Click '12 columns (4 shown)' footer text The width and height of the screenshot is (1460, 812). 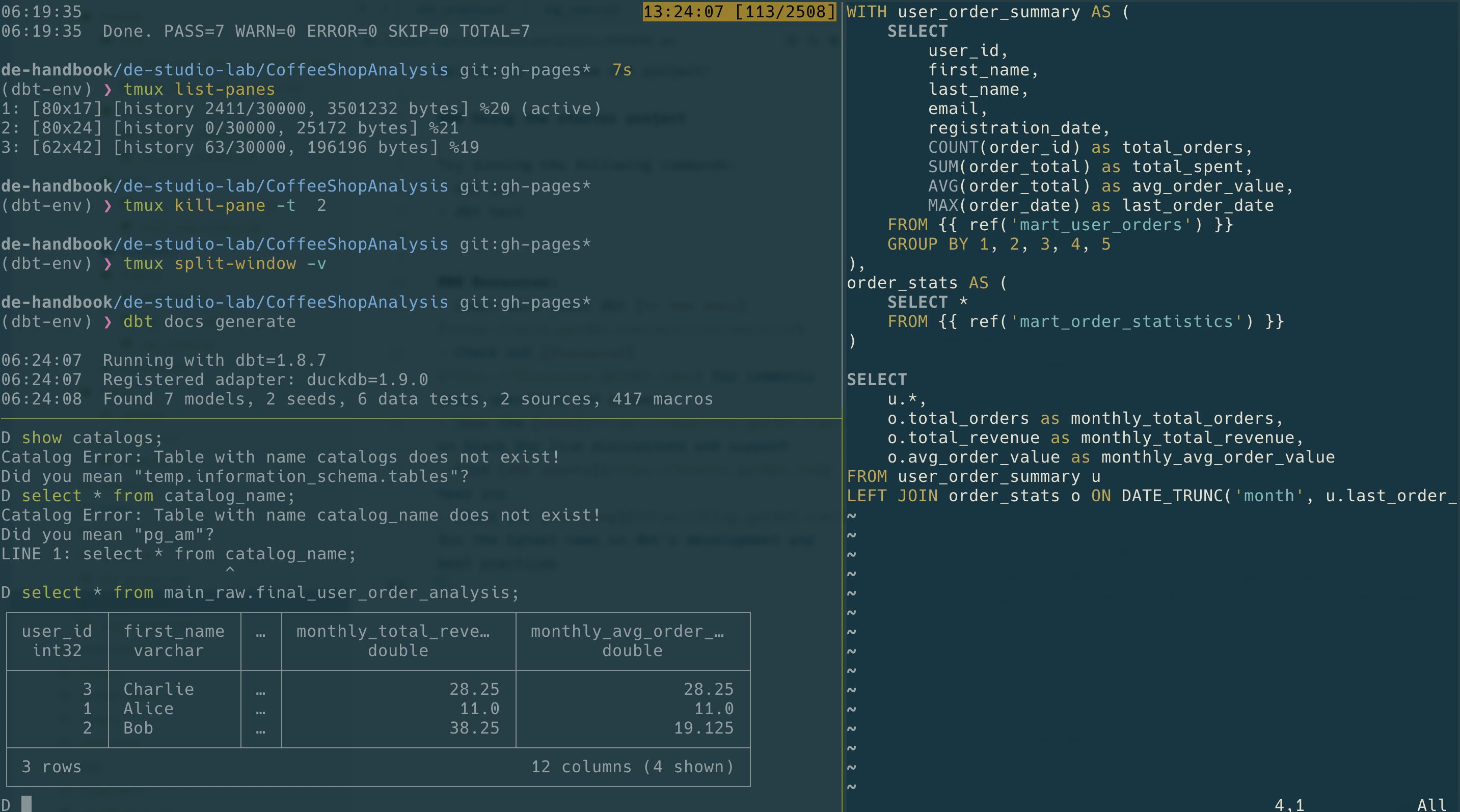pyautogui.click(x=633, y=766)
